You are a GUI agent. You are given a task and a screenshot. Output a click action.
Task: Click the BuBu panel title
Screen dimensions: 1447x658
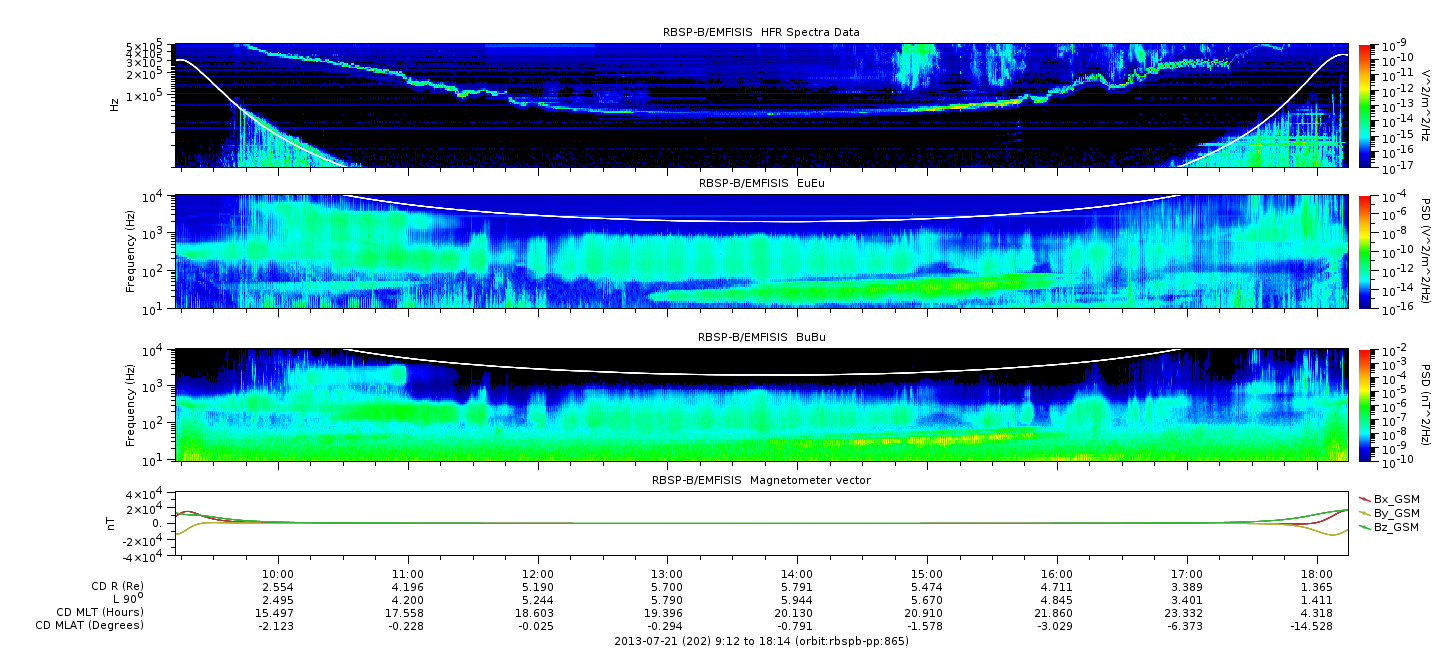coord(761,339)
